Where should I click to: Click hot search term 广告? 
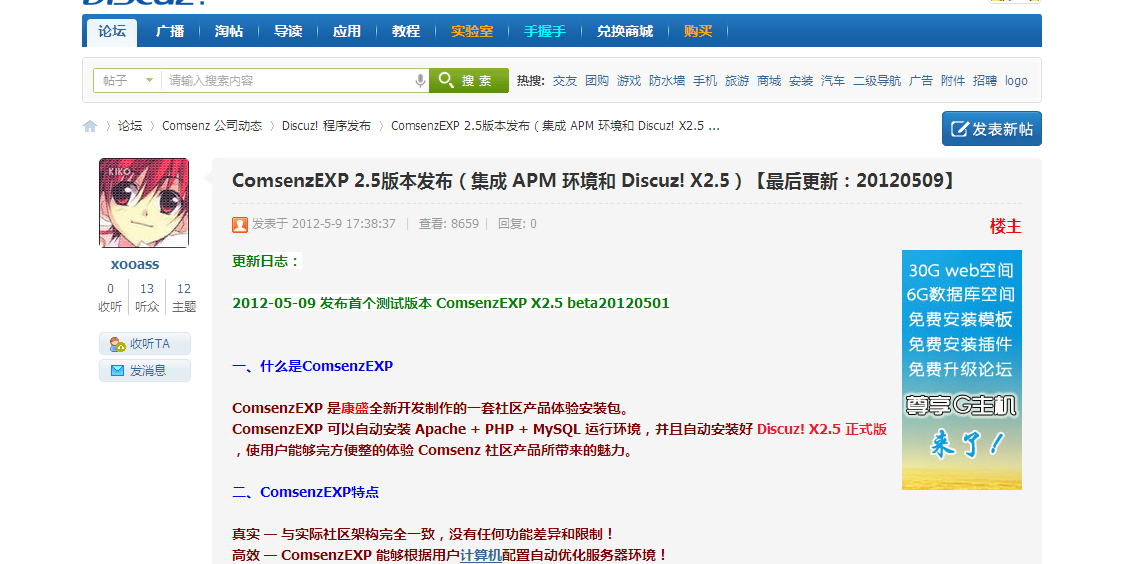920,81
